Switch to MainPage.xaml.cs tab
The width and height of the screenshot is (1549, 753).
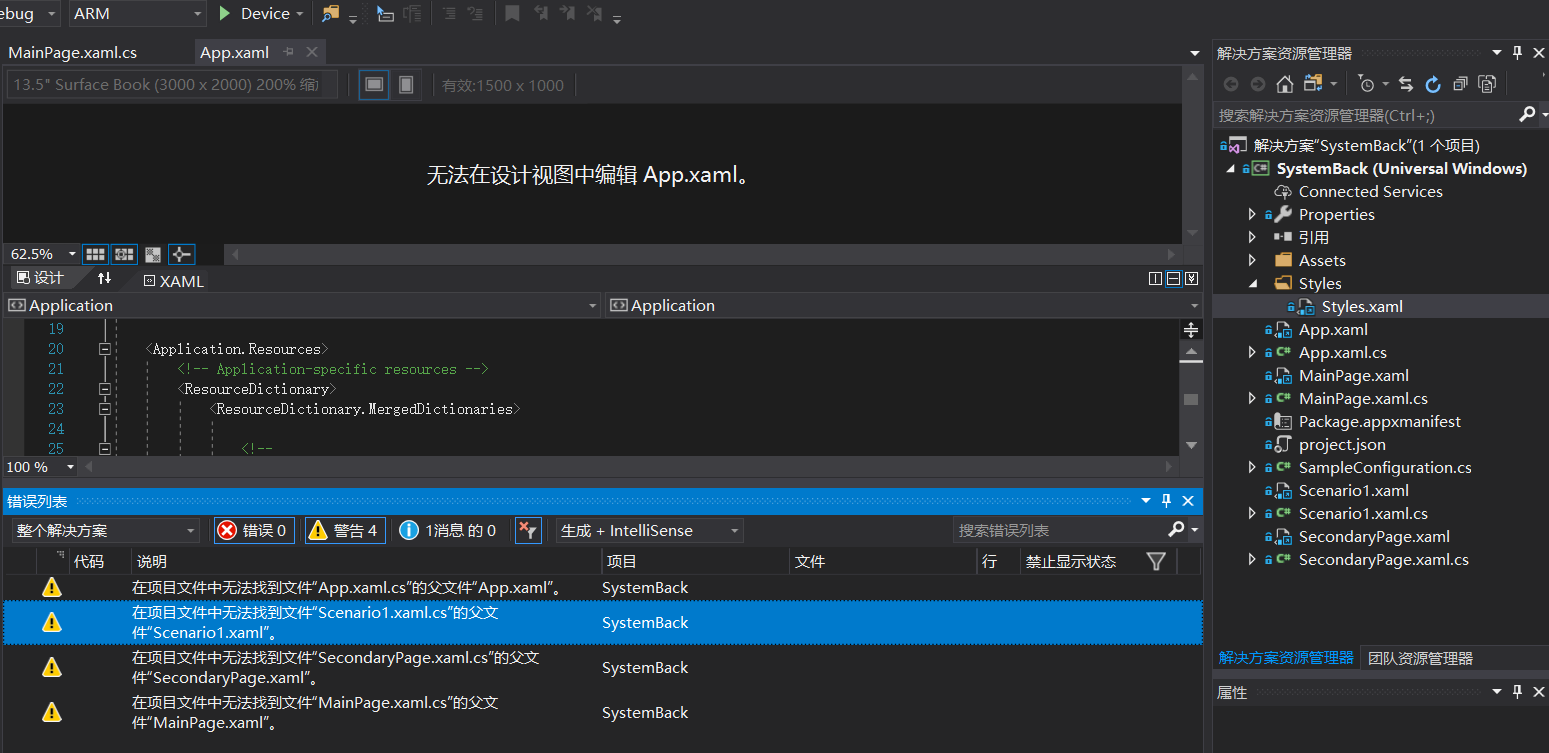[73, 52]
